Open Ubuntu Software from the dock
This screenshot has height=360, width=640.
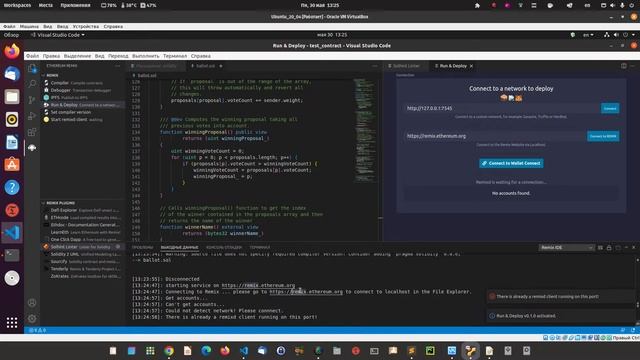pyautogui.click(x=12, y=164)
